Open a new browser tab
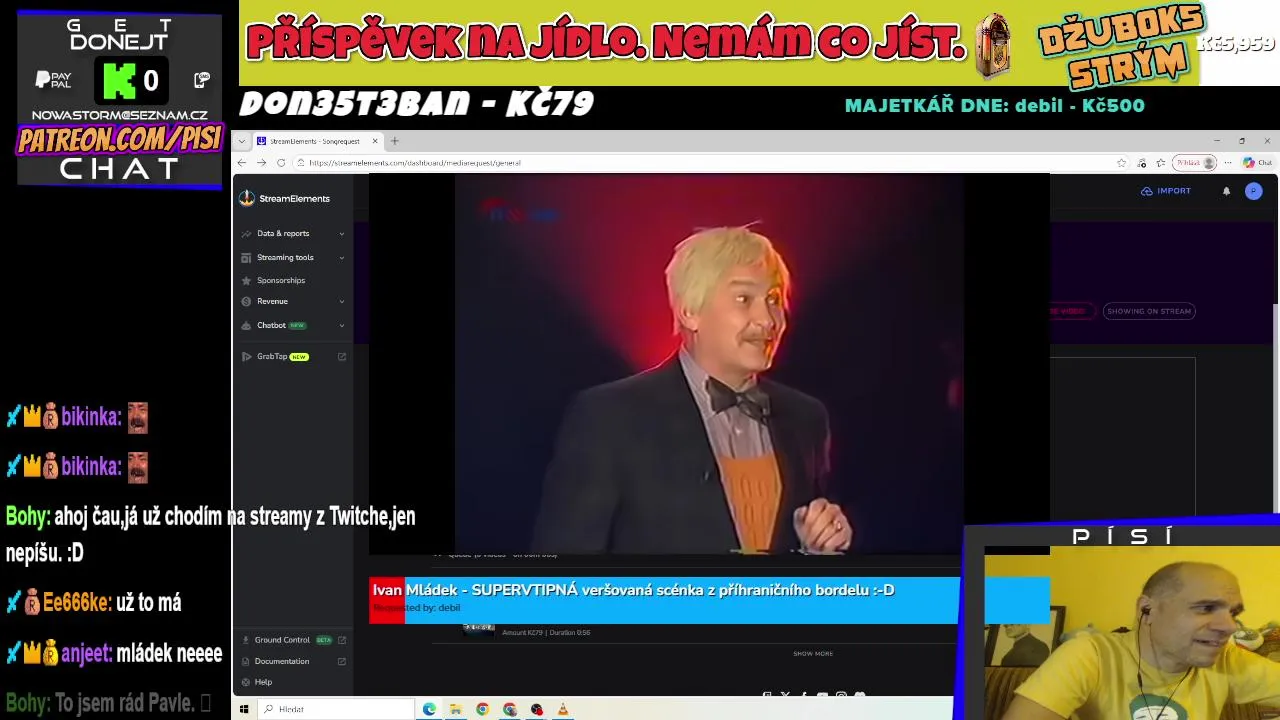 tap(394, 141)
